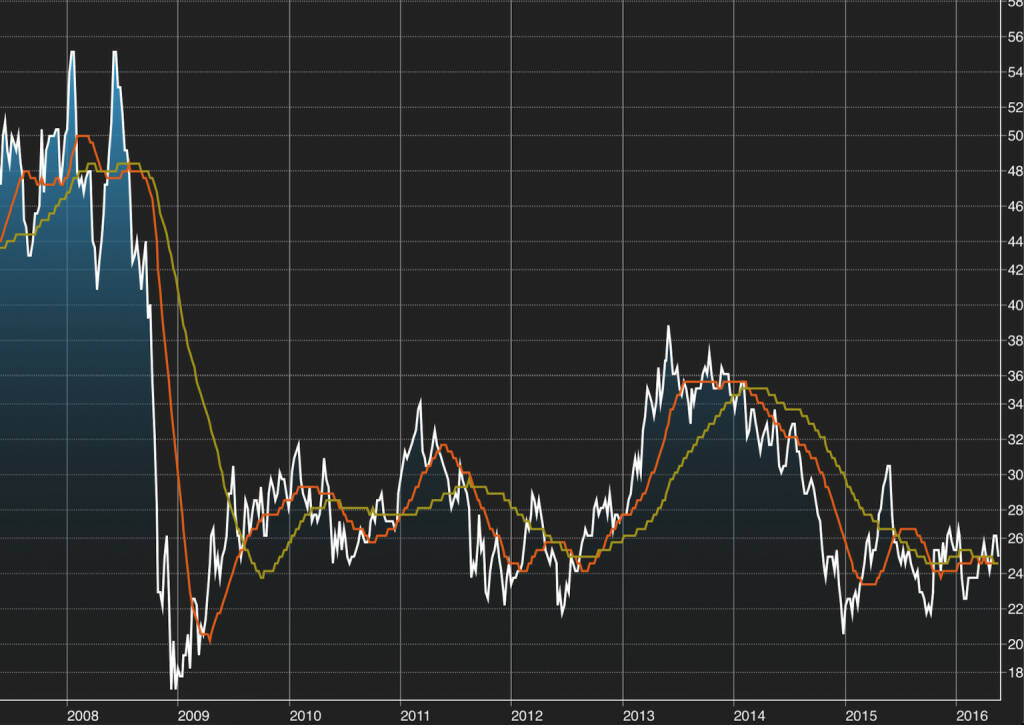Click the 50 value on the price axis

pos(1015,136)
